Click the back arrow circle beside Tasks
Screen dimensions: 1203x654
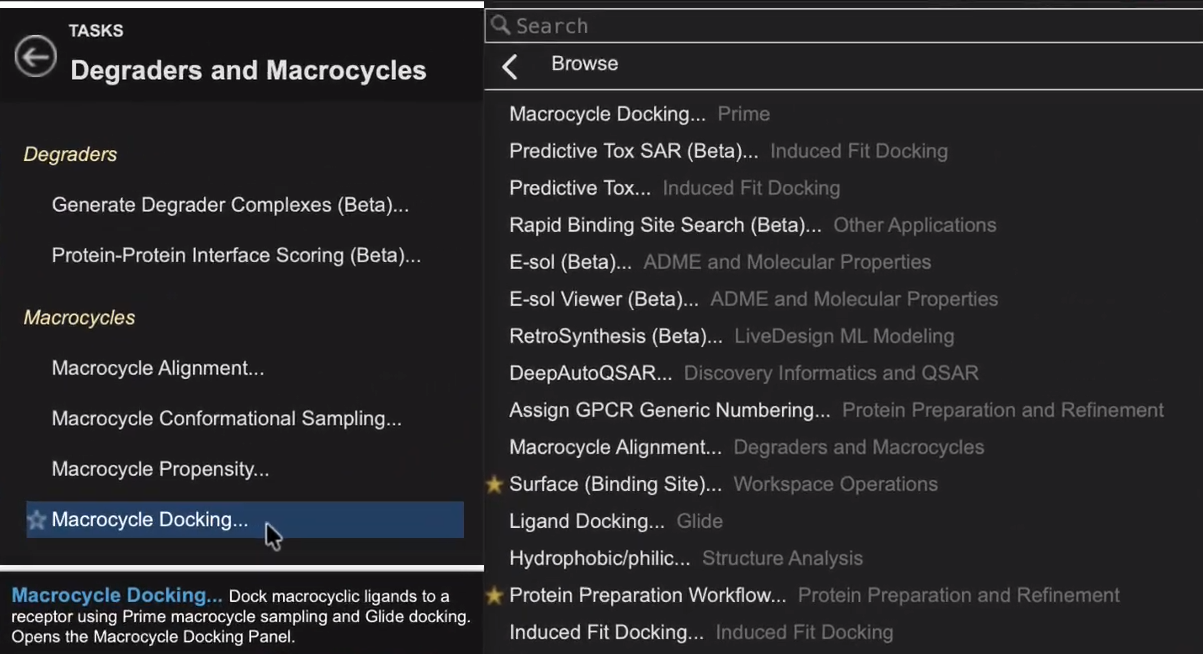click(x=35, y=56)
